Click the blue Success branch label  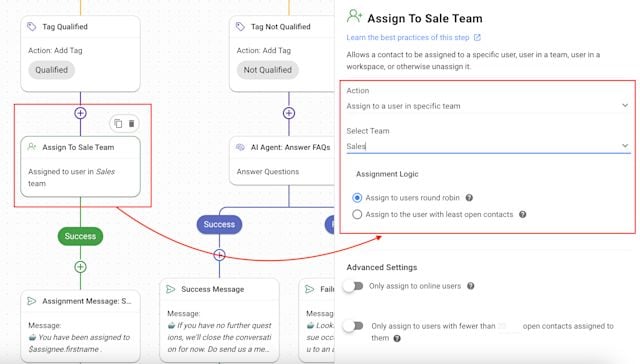coord(219,224)
